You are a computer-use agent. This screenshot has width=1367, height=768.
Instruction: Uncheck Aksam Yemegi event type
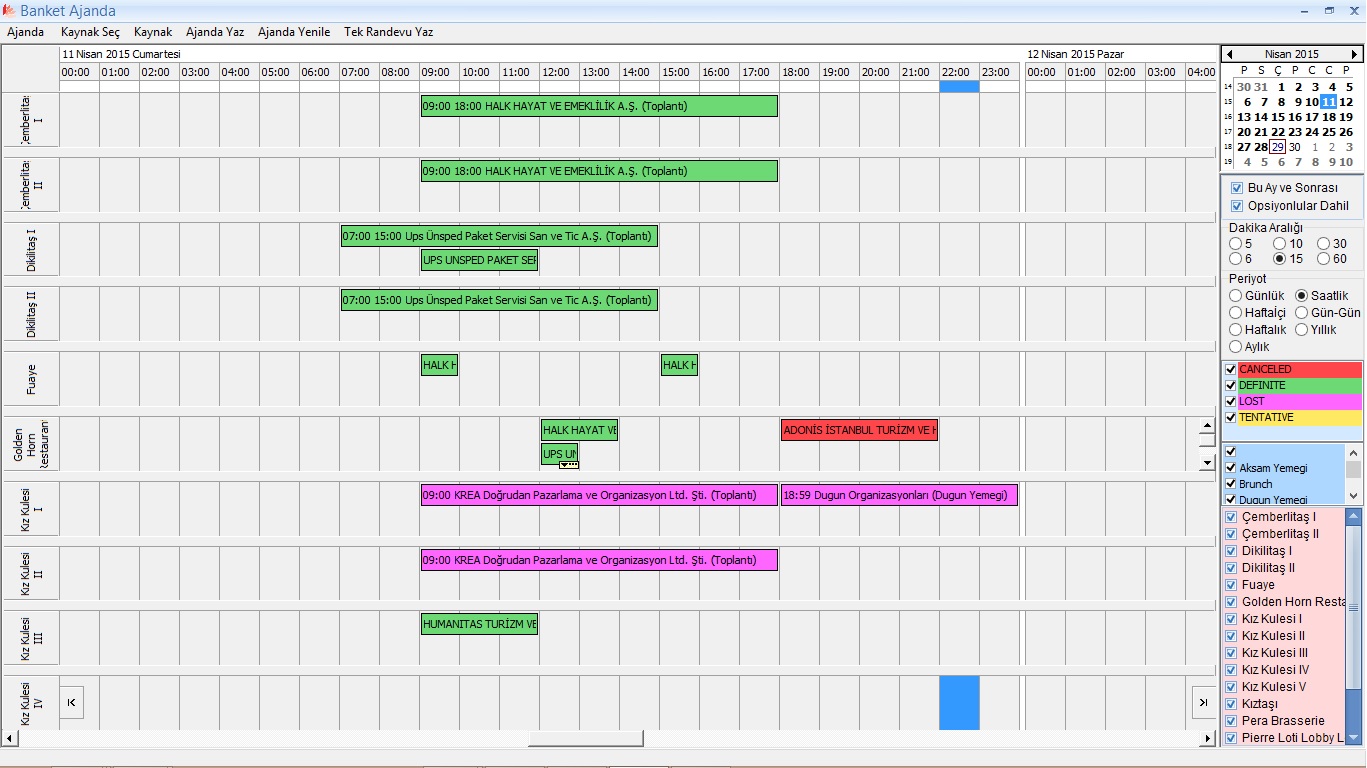1231,468
